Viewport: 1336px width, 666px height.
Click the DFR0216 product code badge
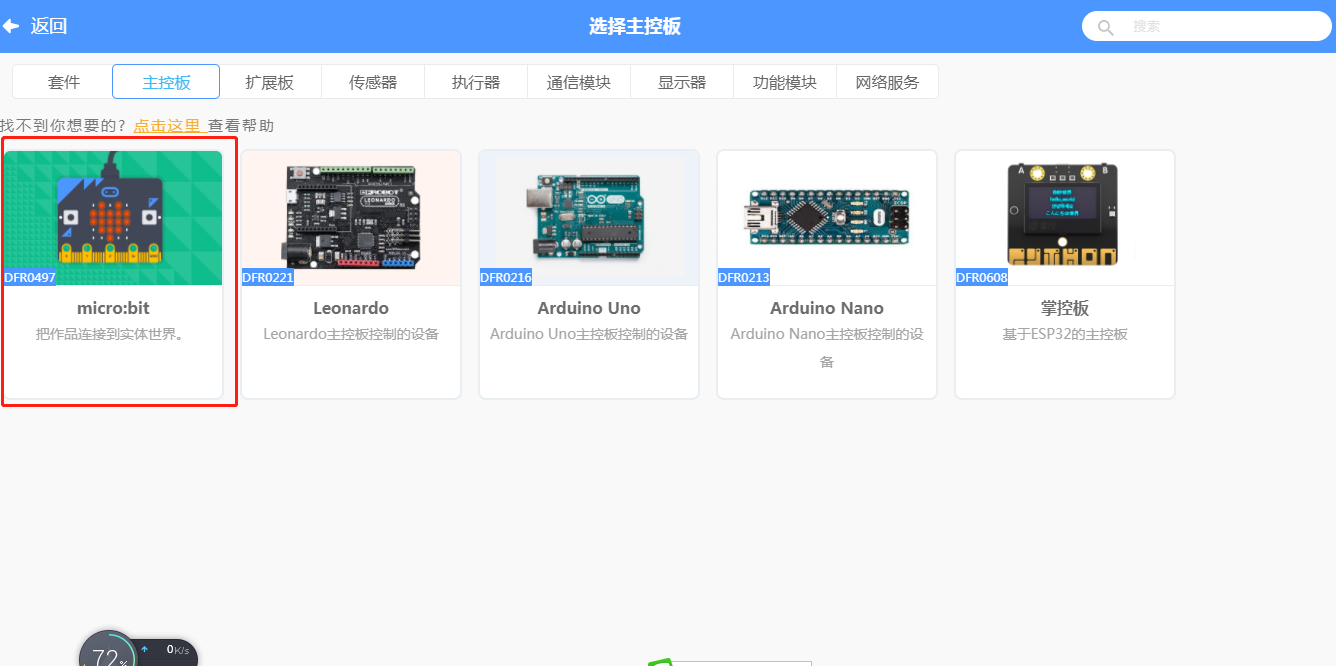tap(506, 277)
